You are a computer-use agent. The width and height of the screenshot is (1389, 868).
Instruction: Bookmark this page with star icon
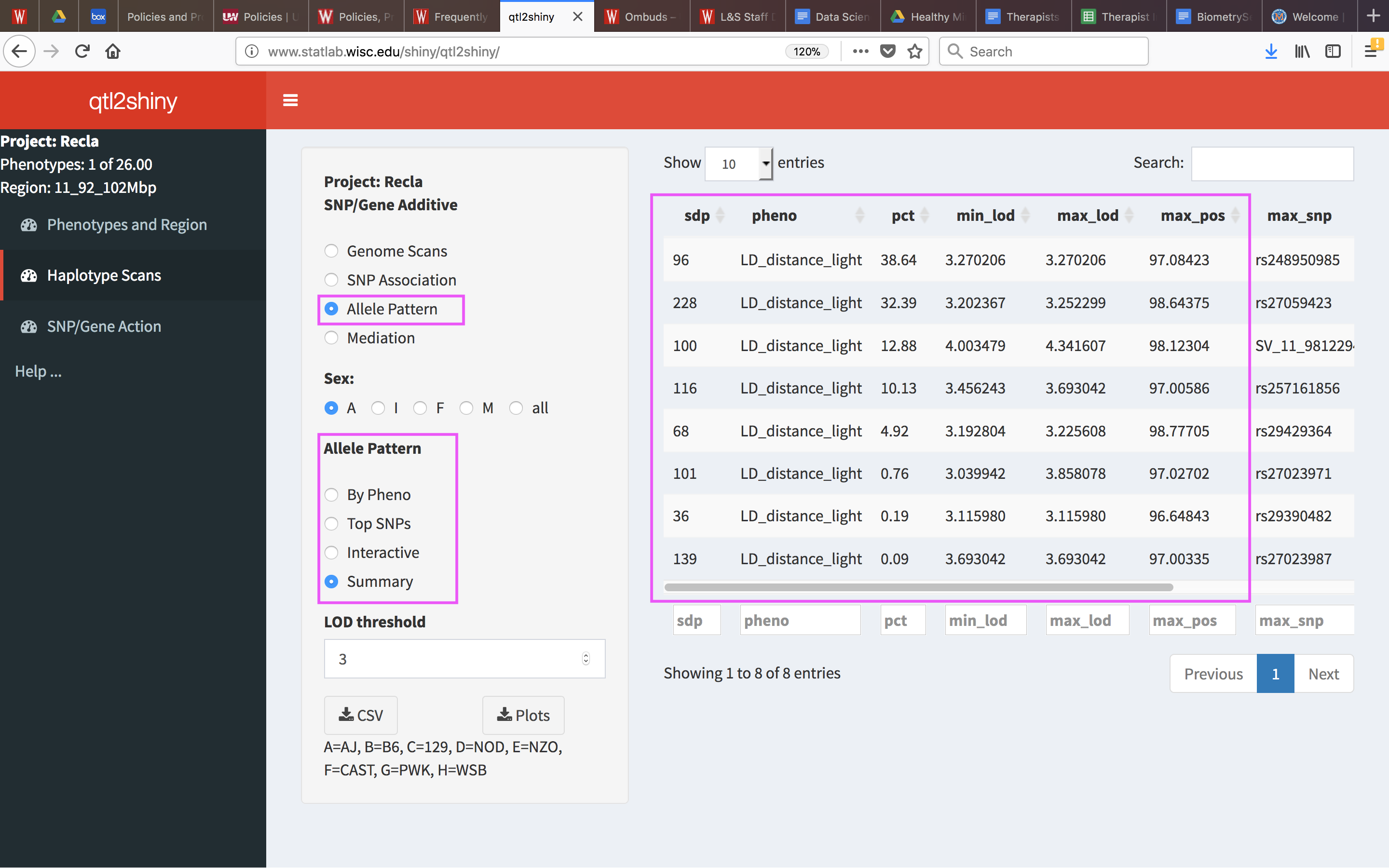[914, 52]
